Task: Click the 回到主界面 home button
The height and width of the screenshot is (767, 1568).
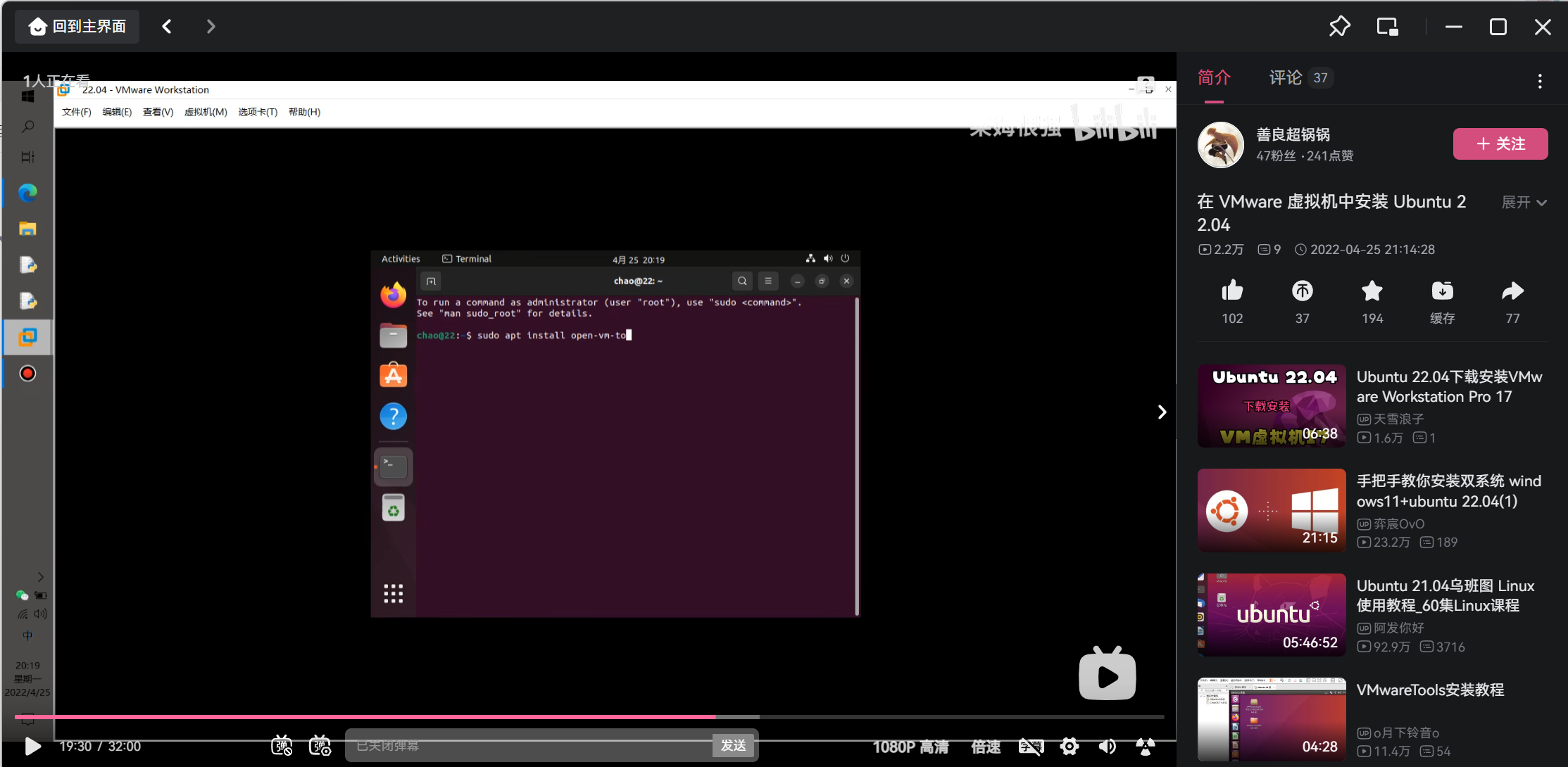Action: click(77, 27)
